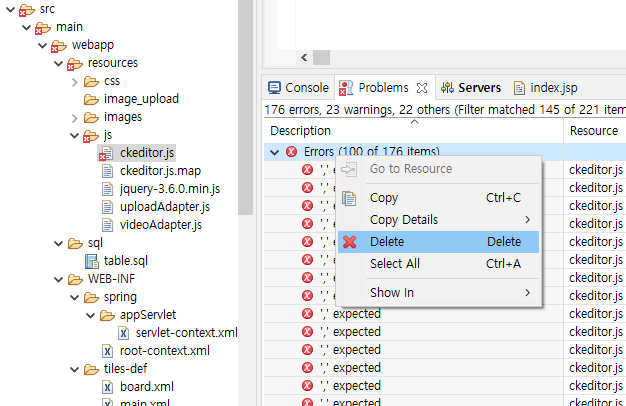
Task: Open the index.jsp tab
Action: 546,88
